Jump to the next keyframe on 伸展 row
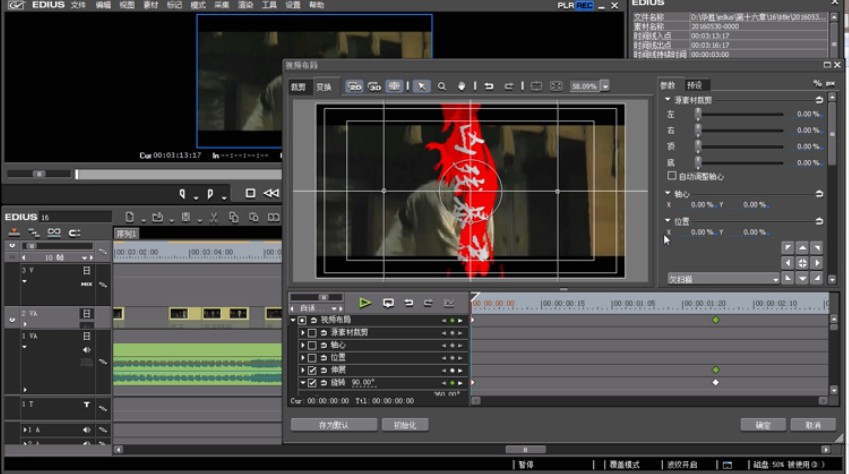849x474 pixels. (460, 371)
